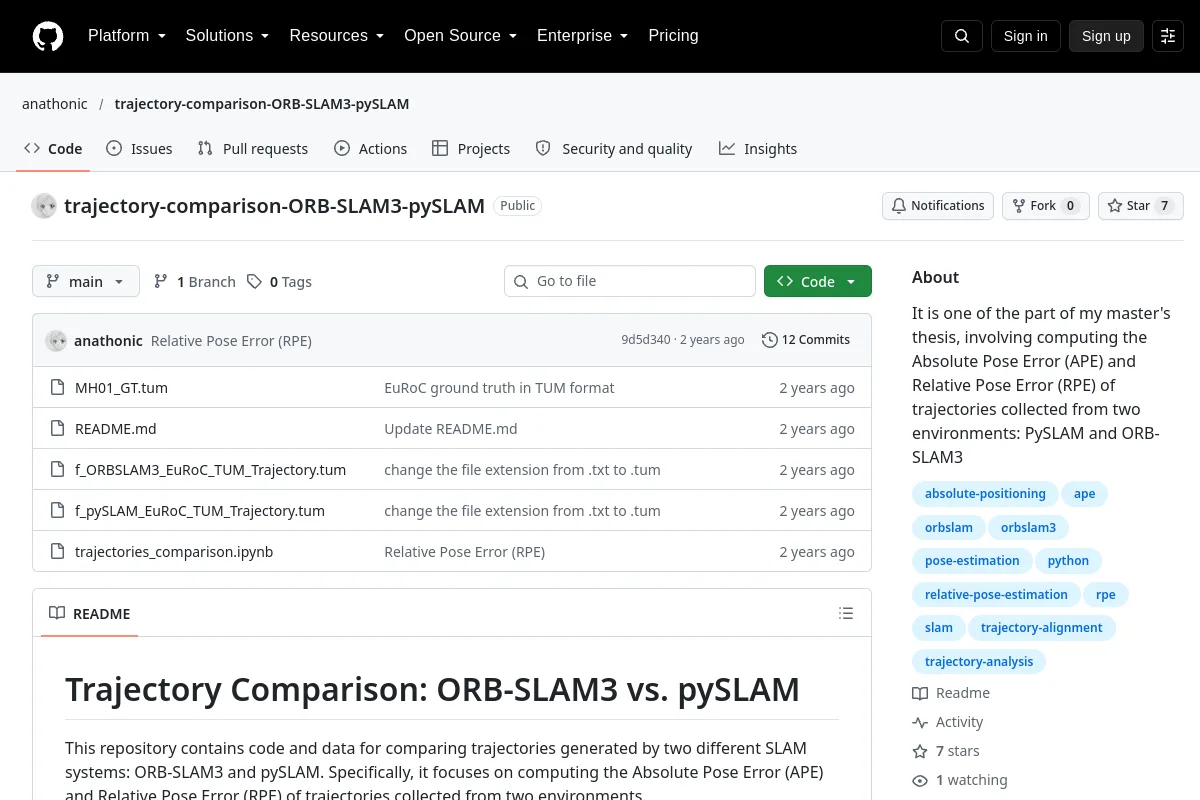Switch to the Code tab
This screenshot has width=1200, height=800.
pos(53,148)
